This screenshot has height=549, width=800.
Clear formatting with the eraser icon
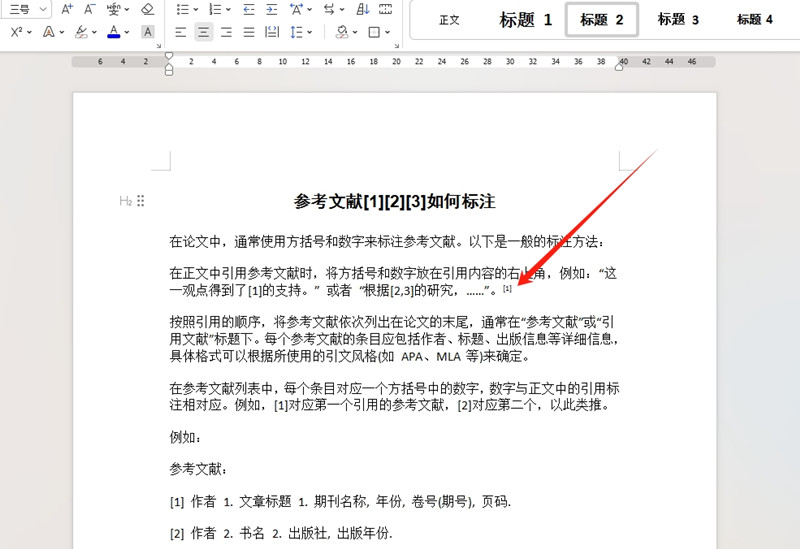[x=148, y=9]
